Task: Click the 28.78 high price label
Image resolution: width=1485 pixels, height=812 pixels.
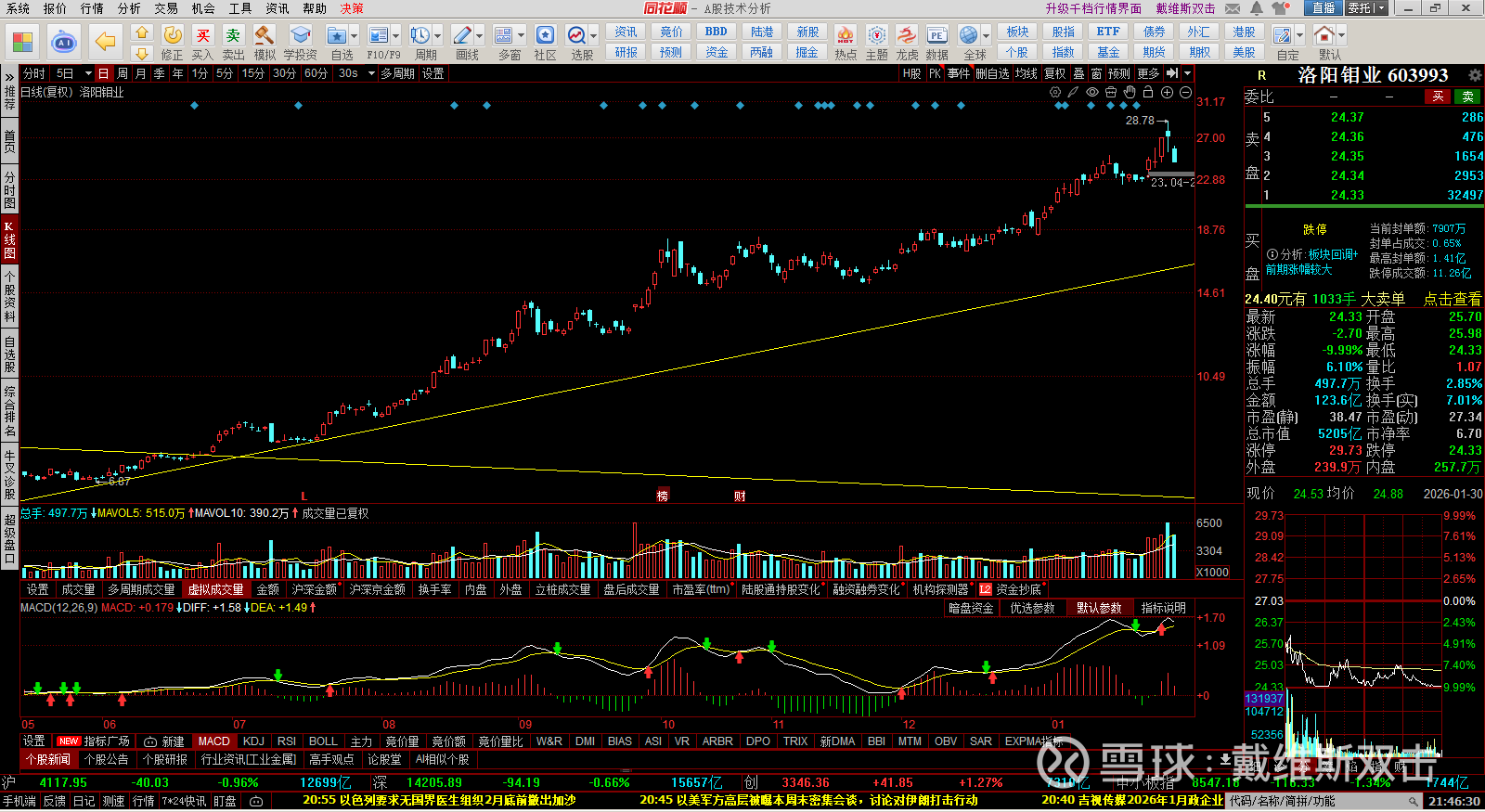Action: click(1140, 121)
